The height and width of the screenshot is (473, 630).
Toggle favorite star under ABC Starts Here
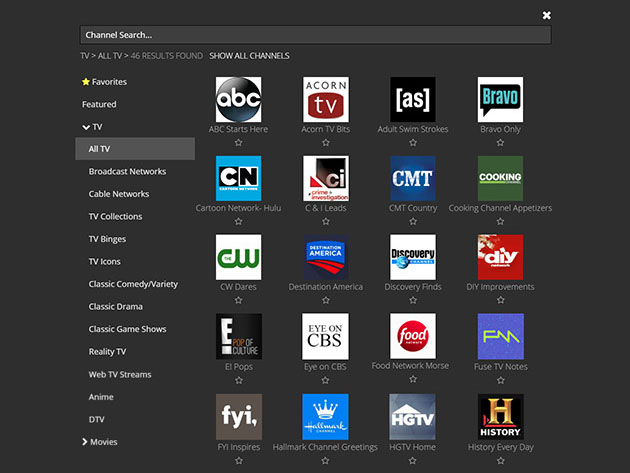(x=238, y=143)
